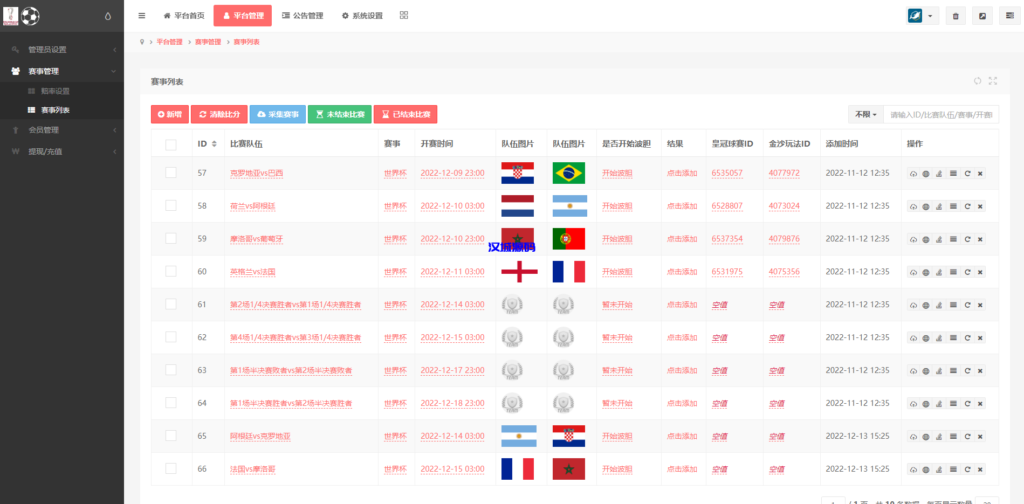Click the delete X icon for row 57

(x=980, y=173)
